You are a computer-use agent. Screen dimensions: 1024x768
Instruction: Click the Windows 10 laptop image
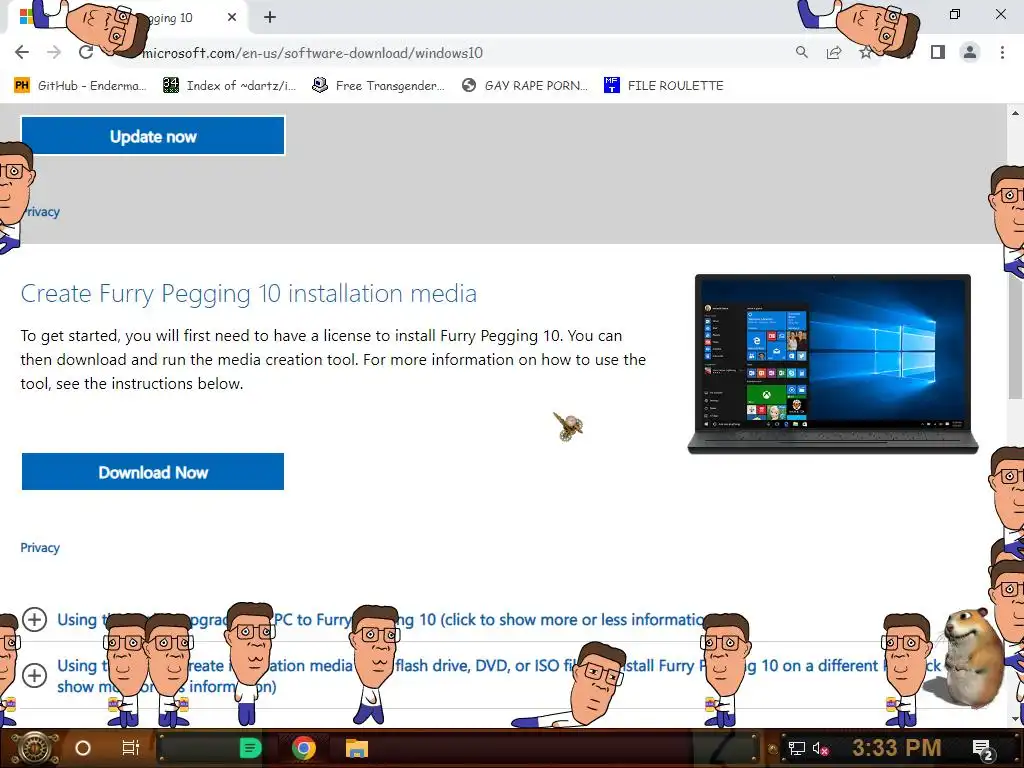click(833, 364)
